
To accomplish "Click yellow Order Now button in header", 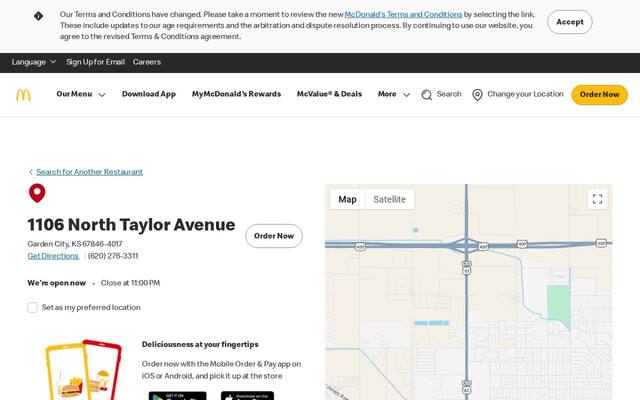I will 599,95.
